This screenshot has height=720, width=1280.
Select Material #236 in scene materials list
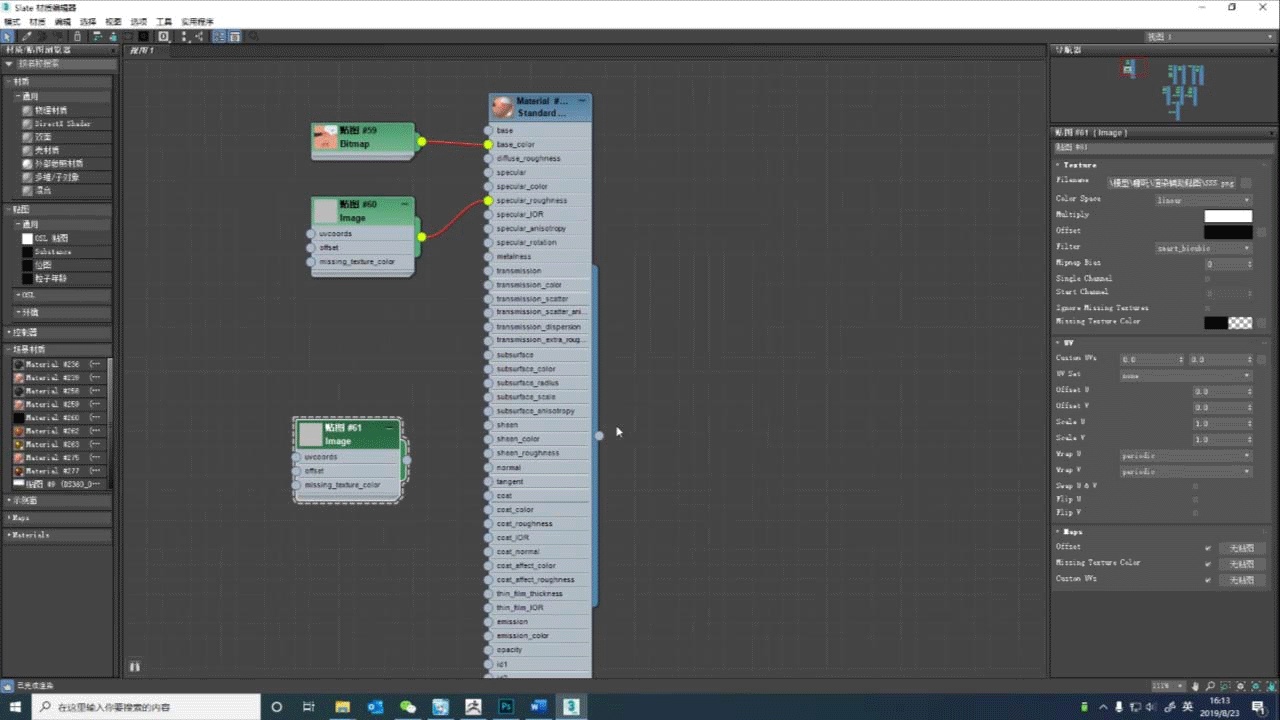(x=59, y=365)
